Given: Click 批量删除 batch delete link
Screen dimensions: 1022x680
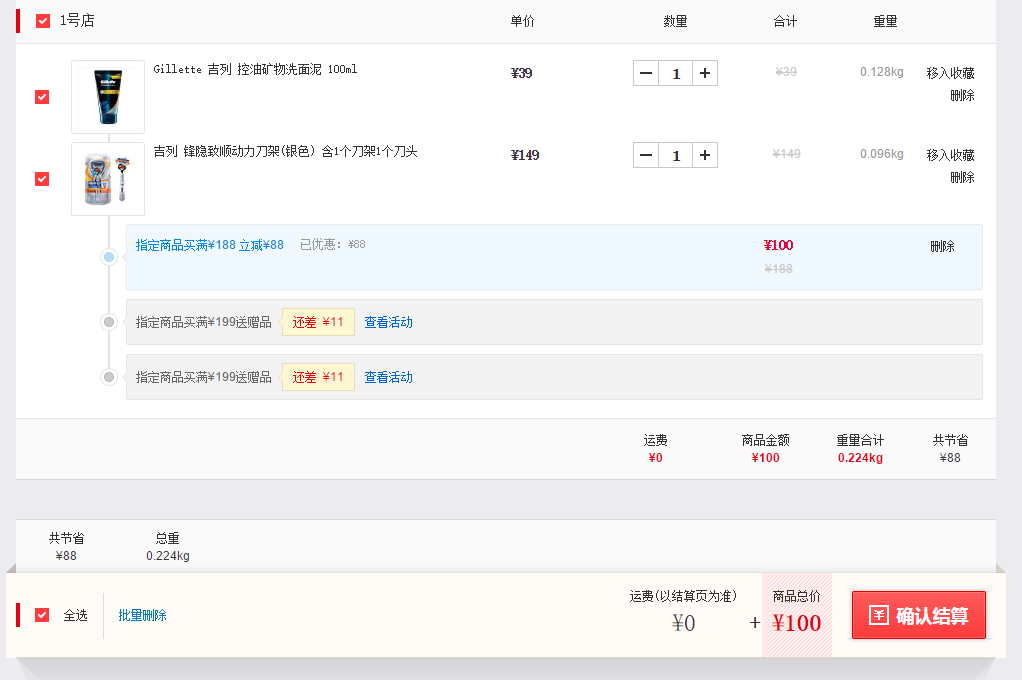Looking at the screenshot, I should point(142,615).
